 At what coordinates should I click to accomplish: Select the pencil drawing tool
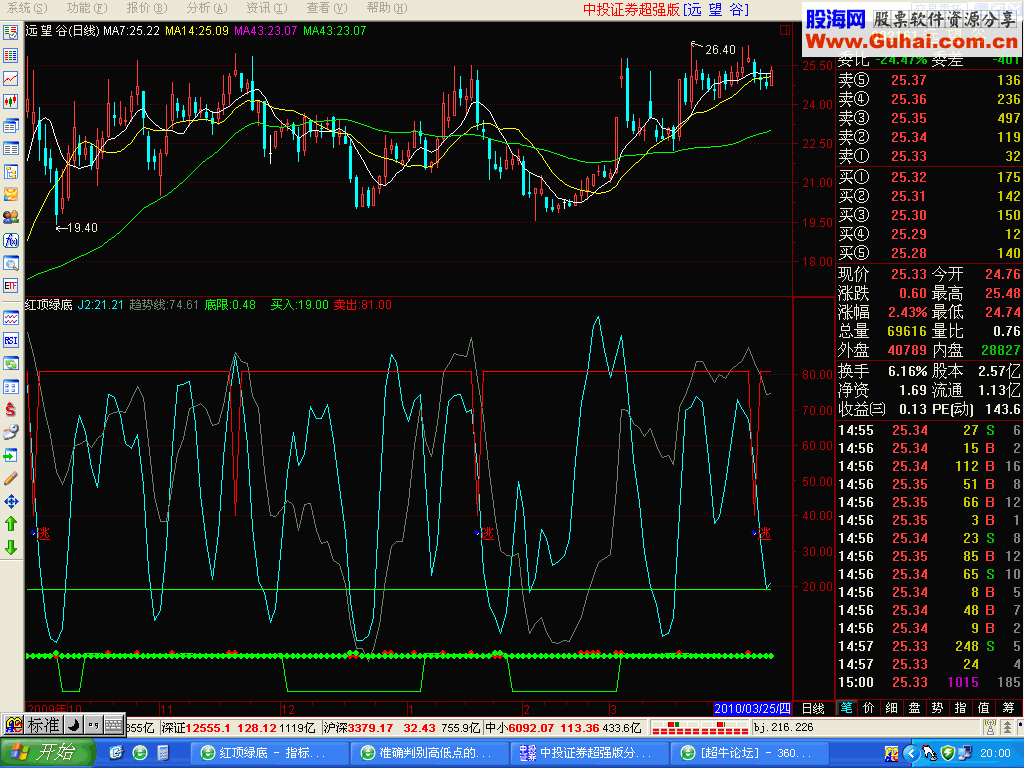(x=11, y=478)
